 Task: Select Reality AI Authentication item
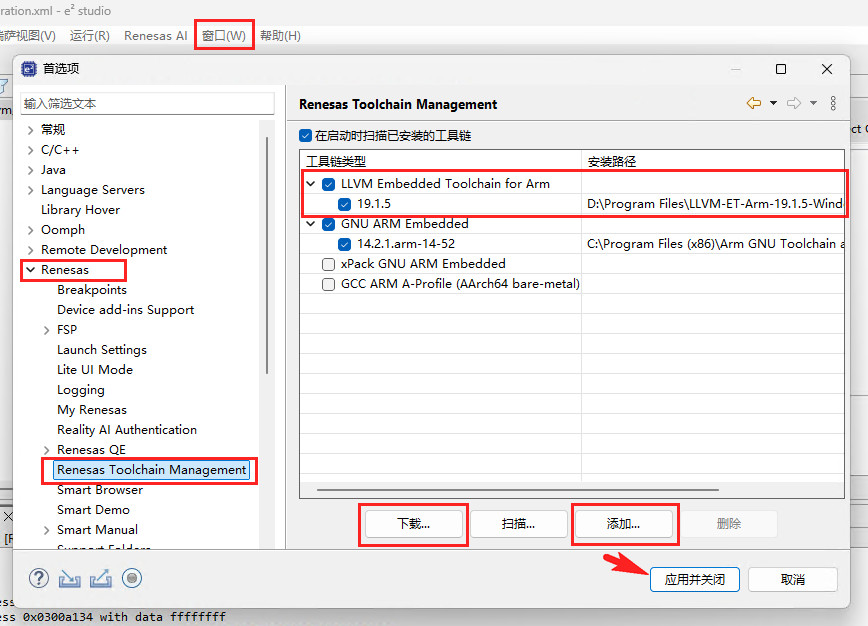127,430
